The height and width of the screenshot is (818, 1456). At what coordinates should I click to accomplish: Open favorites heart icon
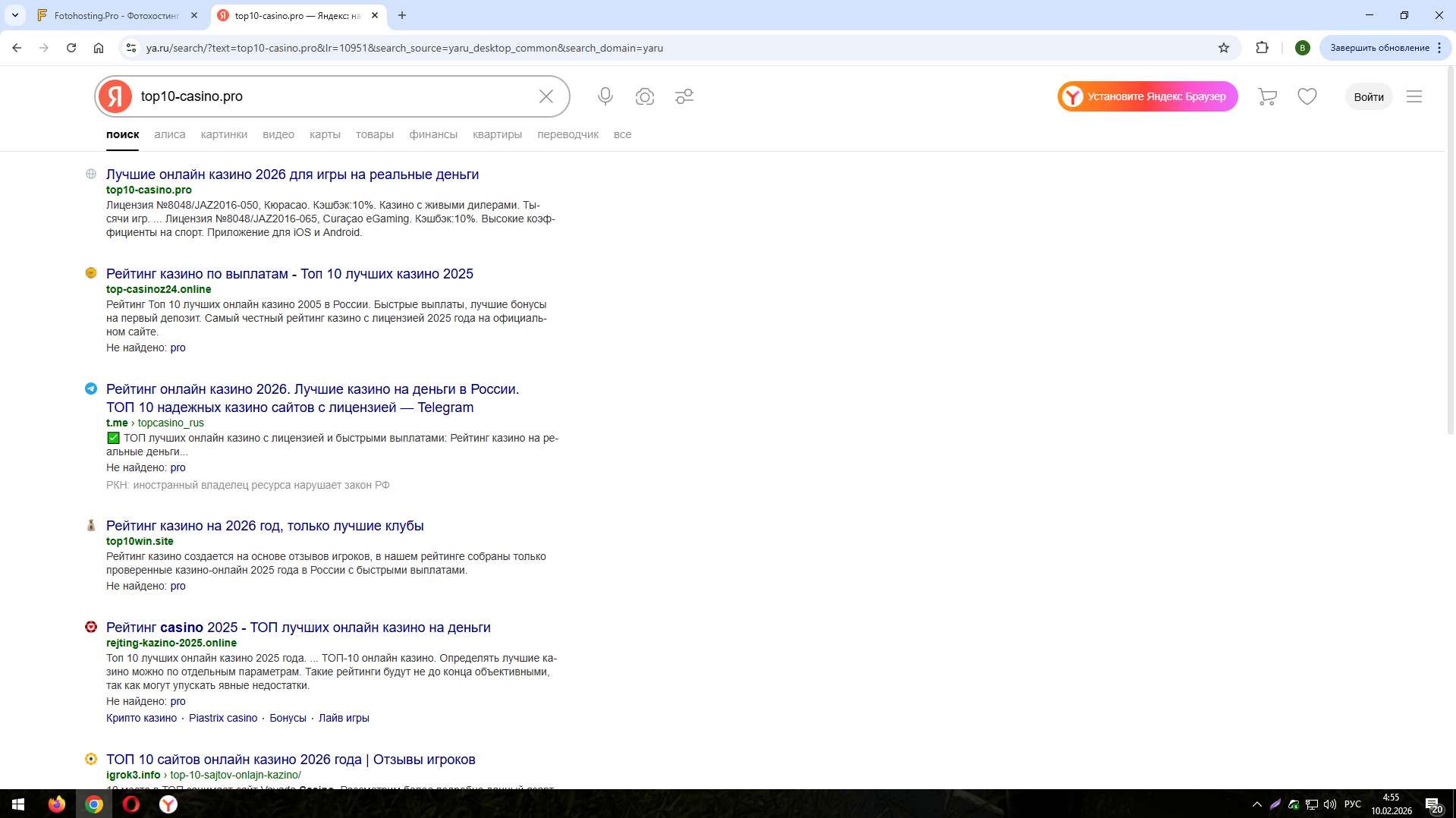1307,96
